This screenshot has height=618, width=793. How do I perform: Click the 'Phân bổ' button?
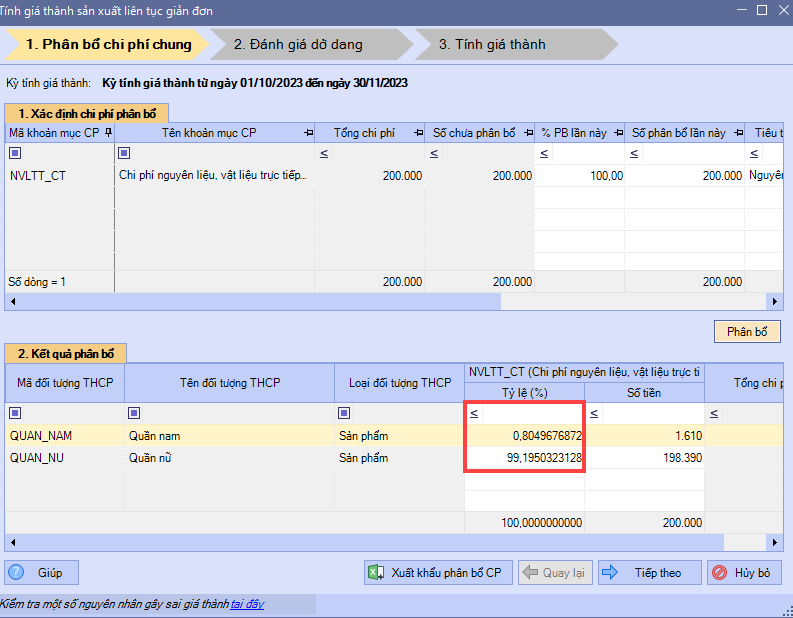[746, 331]
